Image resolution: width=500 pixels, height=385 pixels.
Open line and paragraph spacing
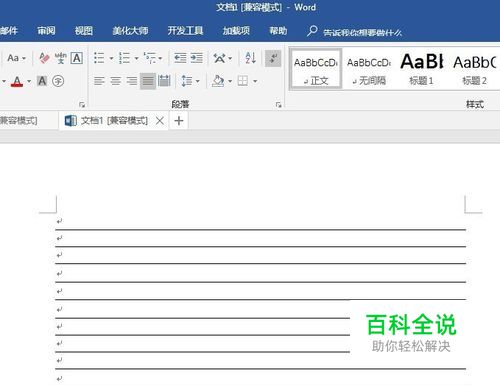pyautogui.click(x=187, y=81)
